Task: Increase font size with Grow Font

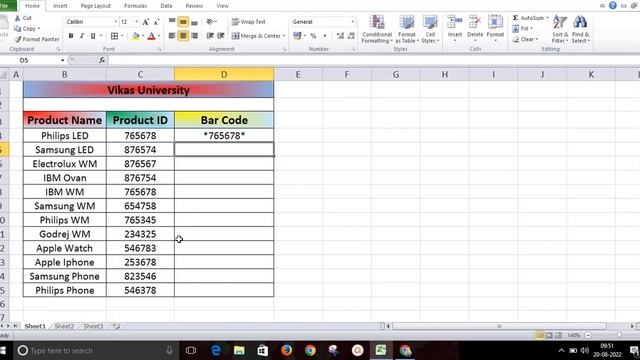Action: 146,22
